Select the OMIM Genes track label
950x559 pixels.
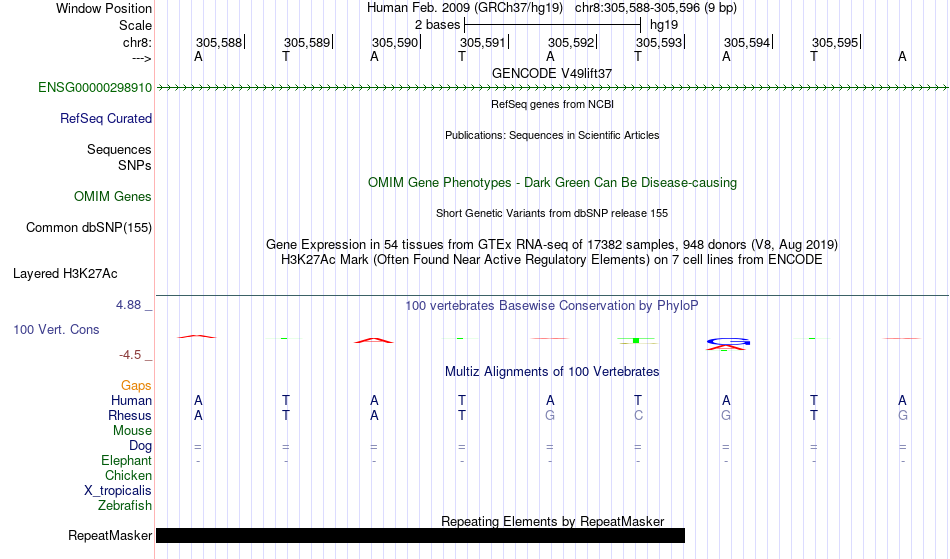113,197
